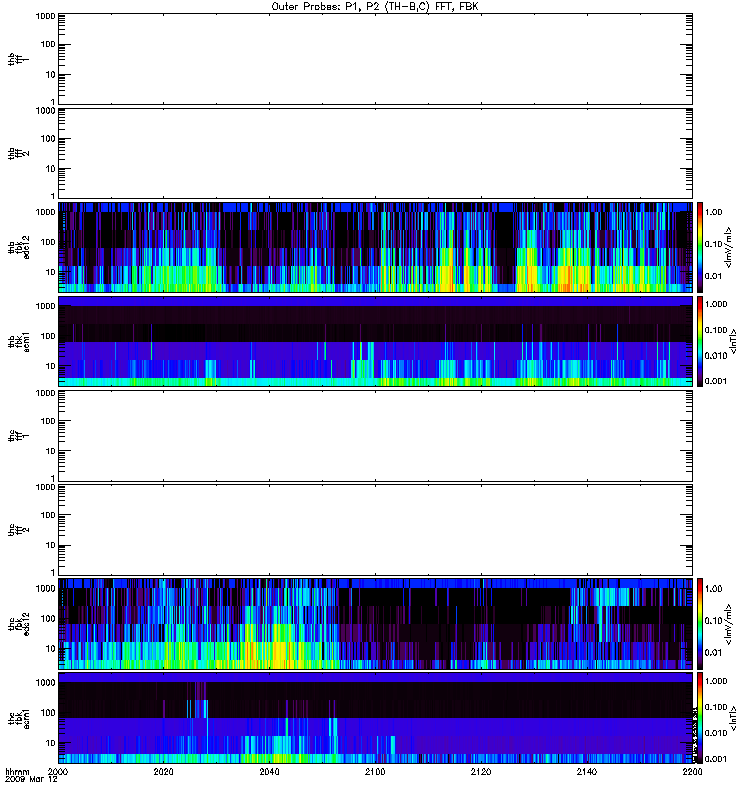Viewport: 750px width, 800px height.
Task: Click the '100' y-tick of the thc fbk scm1 panel
Action: 48,713
